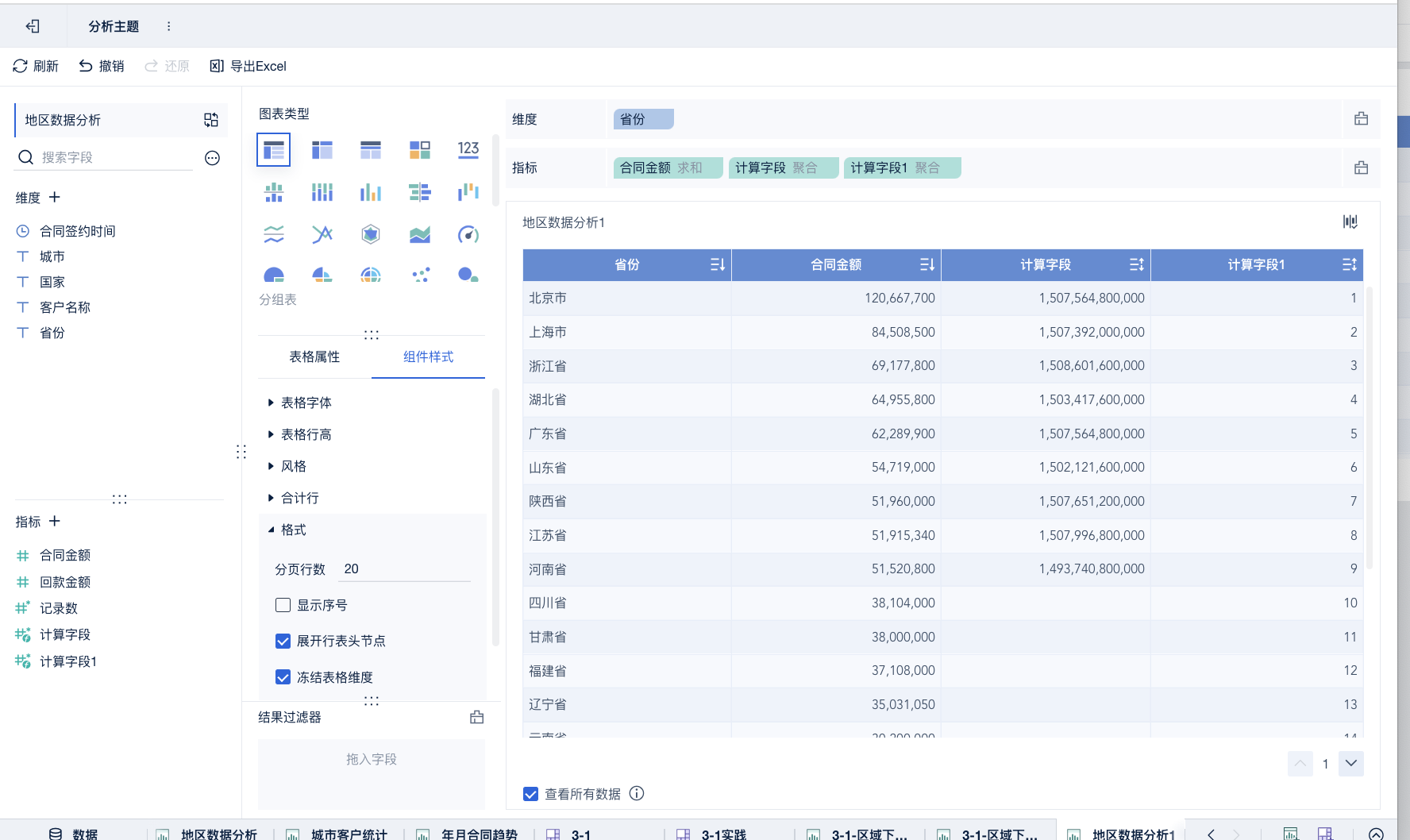Add a new dimension with the 维度 plus
1410x840 pixels.
point(55,197)
